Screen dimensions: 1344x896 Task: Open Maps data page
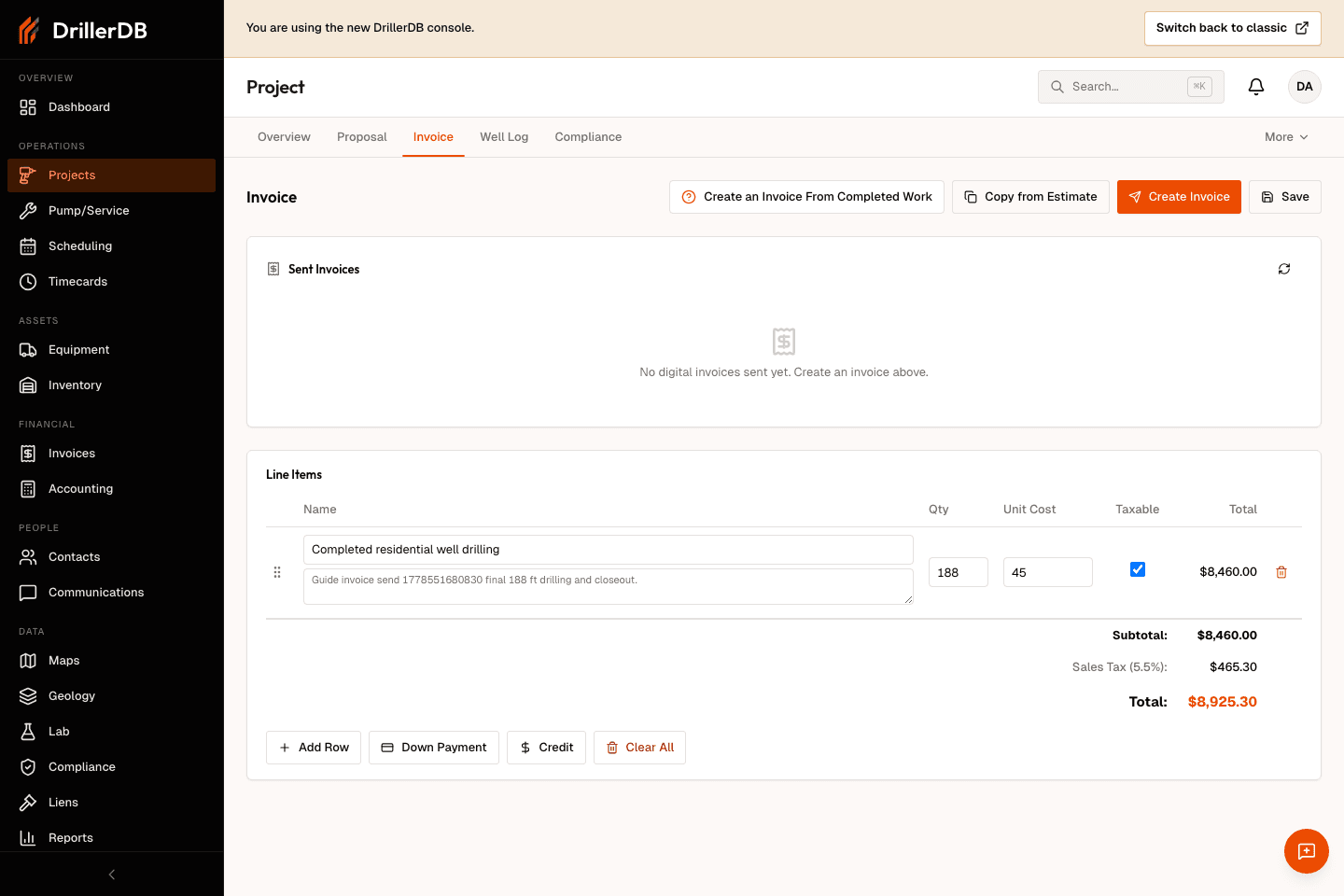[x=111, y=661]
